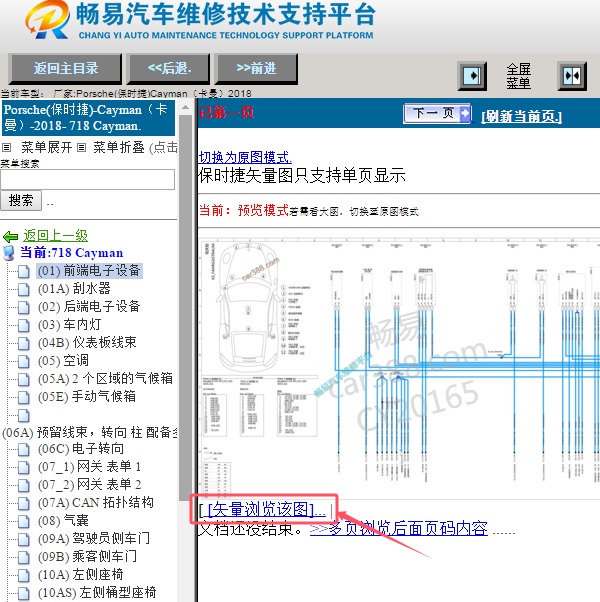The height and width of the screenshot is (602, 600).
Task: Refresh via the 刷新当前页 link
Action: (521, 116)
